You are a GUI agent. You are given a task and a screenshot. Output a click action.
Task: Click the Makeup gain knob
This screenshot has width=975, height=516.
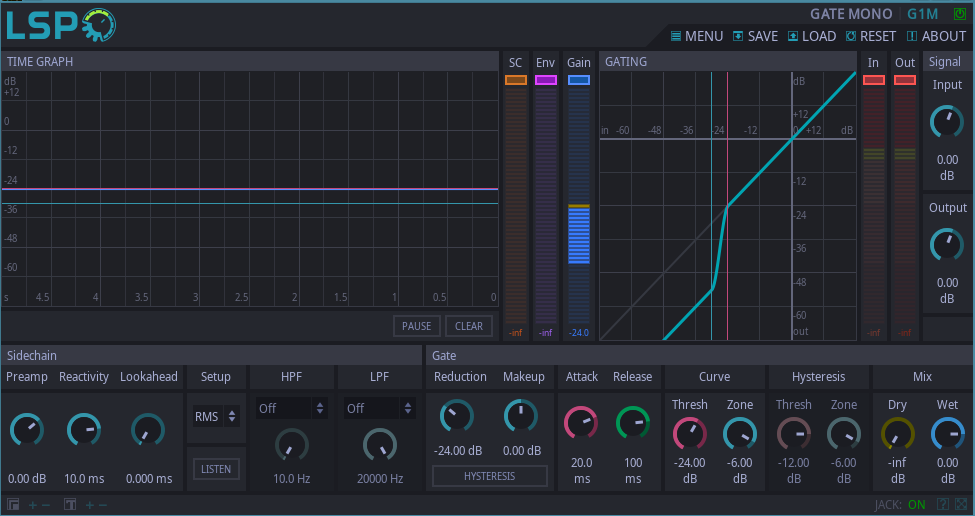coord(521,416)
